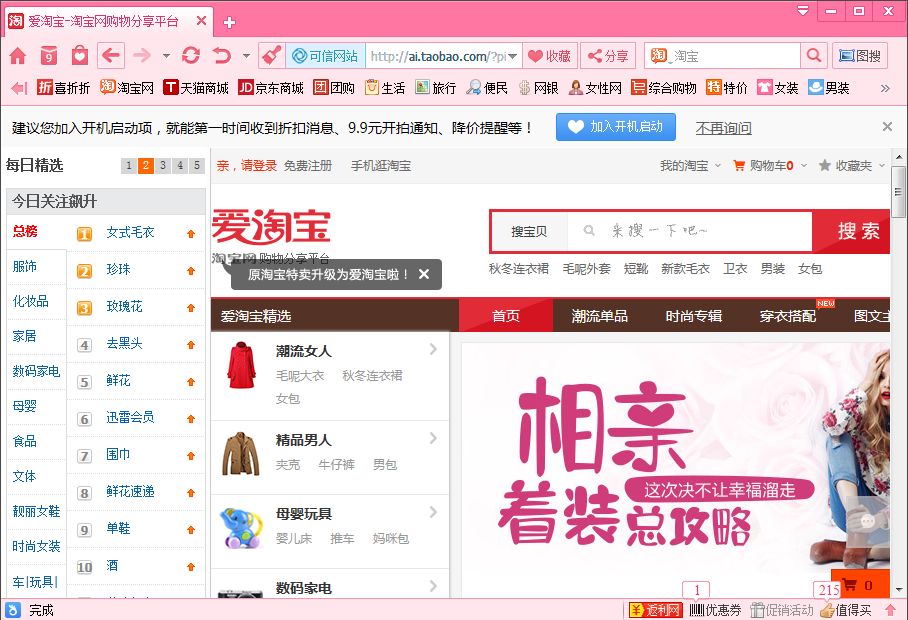Open the shopping bag icon in toolbar
908x620 pixels.
tap(80, 56)
